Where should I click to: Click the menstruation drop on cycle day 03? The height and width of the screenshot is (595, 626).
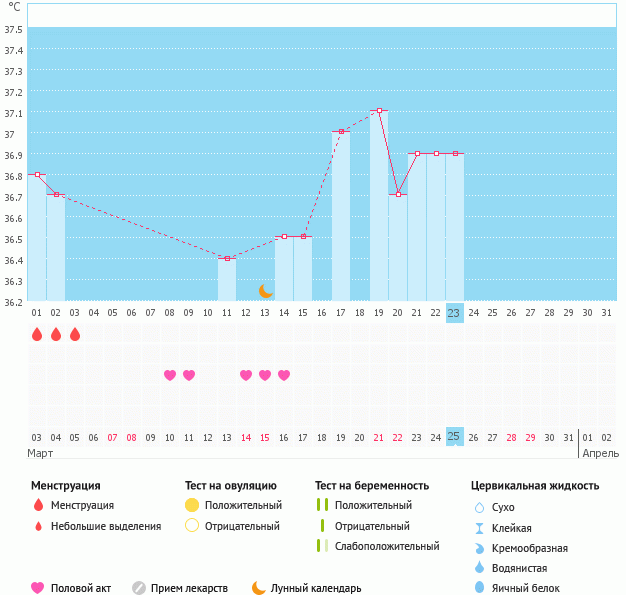[x=75, y=334]
